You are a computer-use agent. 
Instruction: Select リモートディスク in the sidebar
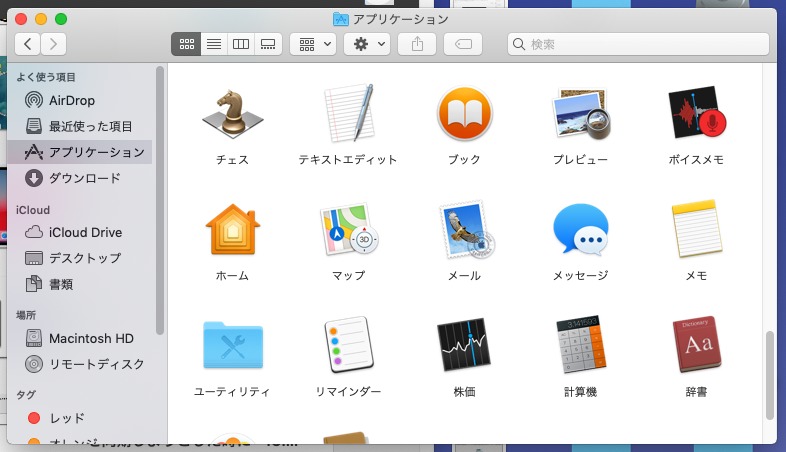click(x=80, y=364)
